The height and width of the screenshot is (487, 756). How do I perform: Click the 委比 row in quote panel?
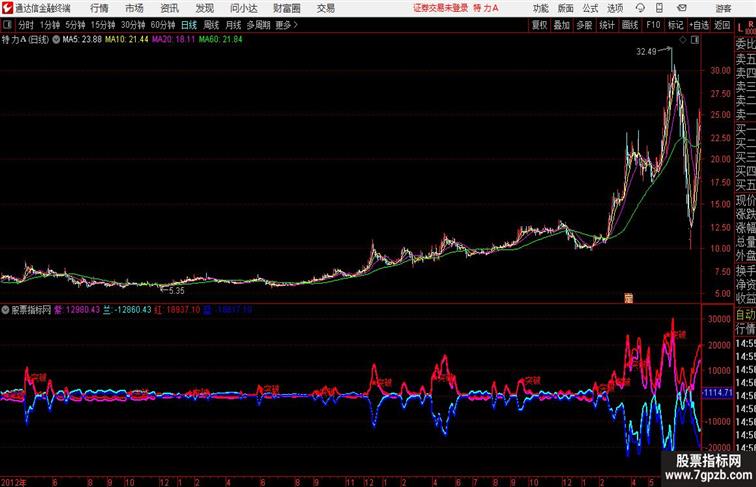coord(745,45)
